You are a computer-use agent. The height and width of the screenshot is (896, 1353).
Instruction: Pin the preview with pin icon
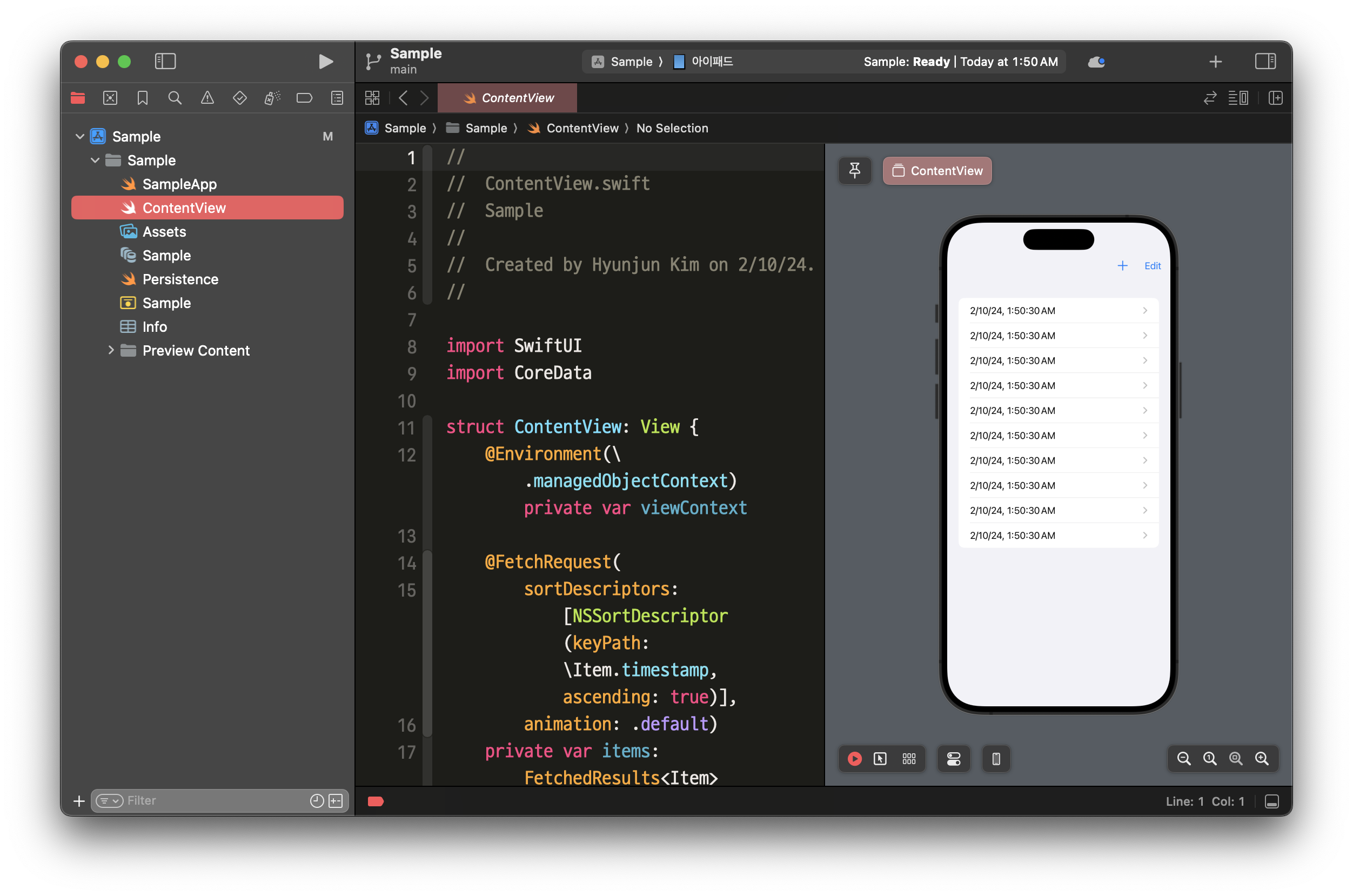click(855, 170)
